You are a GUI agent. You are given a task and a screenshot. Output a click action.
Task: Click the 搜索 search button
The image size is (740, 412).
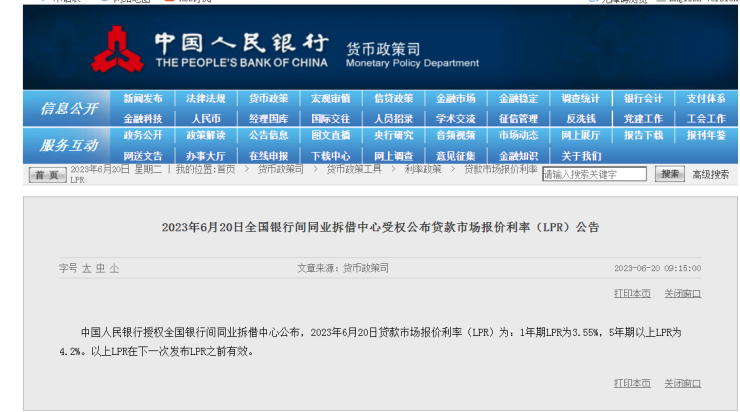coord(670,174)
